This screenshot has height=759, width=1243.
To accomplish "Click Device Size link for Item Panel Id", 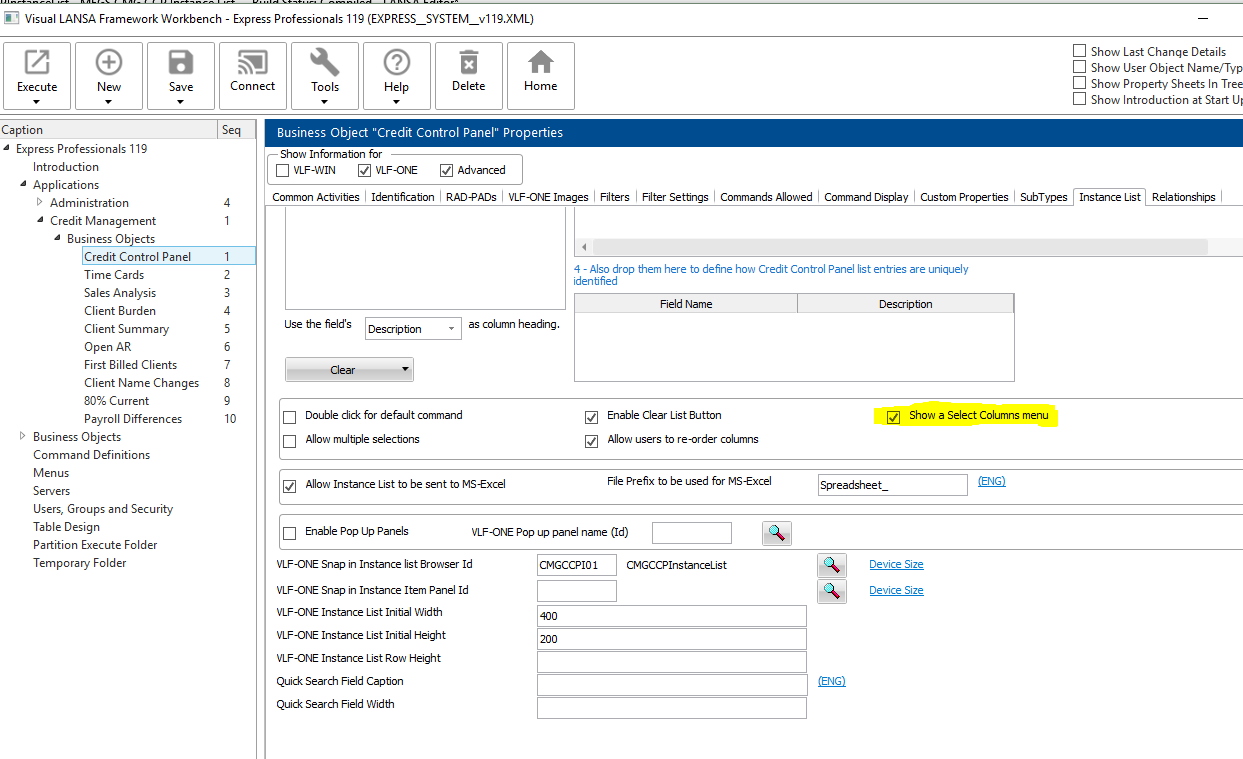I will pyautogui.click(x=896, y=590).
